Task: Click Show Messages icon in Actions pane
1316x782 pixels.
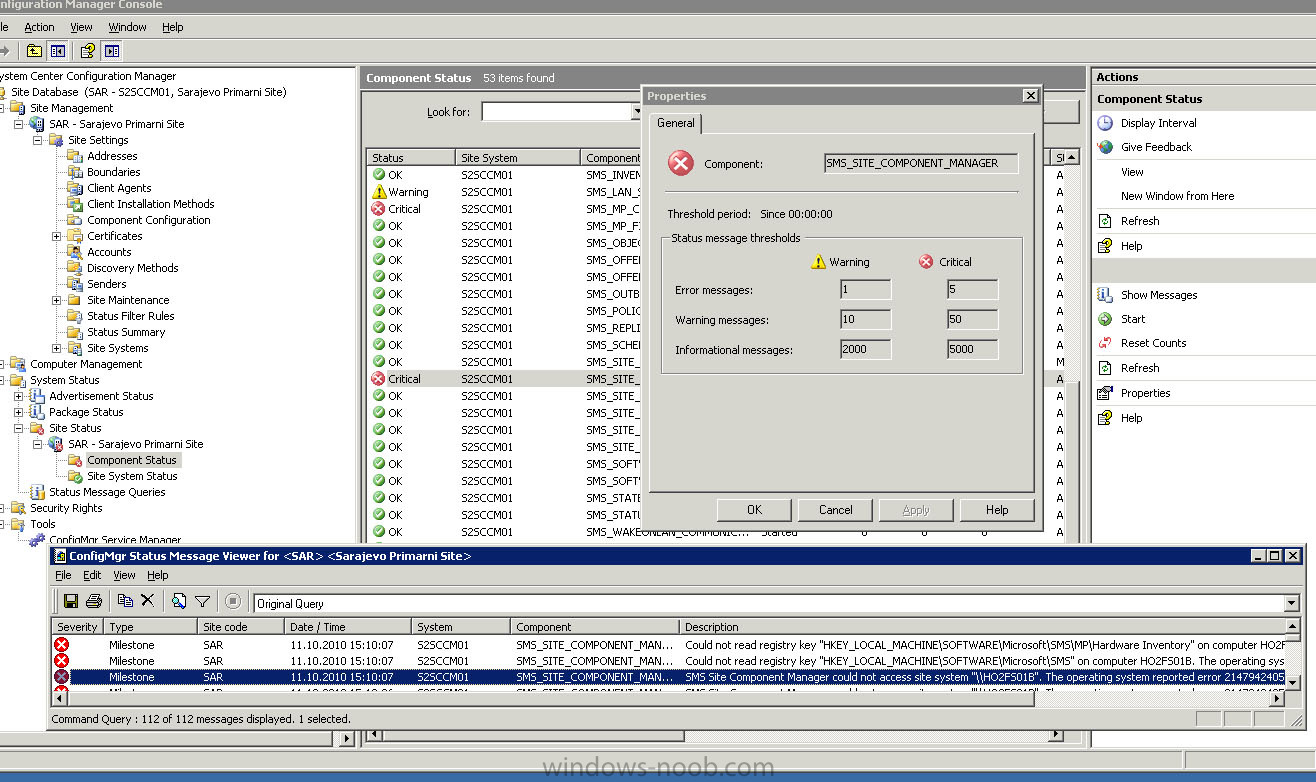Action: coord(1105,295)
